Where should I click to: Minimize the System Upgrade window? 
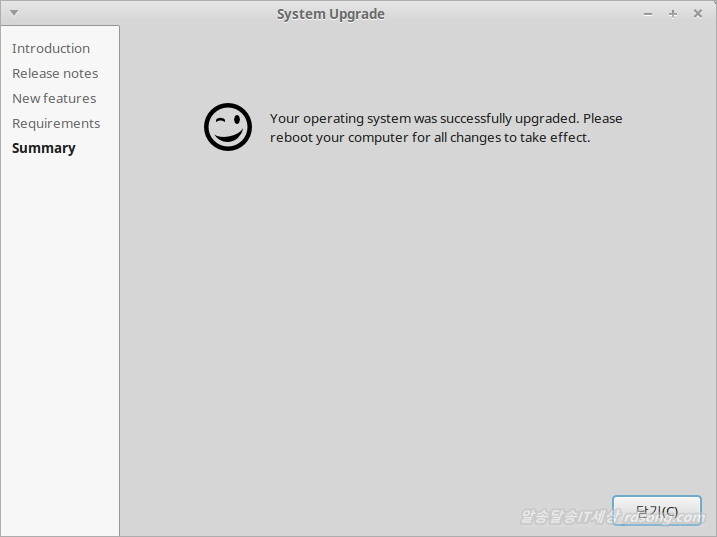(648, 14)
